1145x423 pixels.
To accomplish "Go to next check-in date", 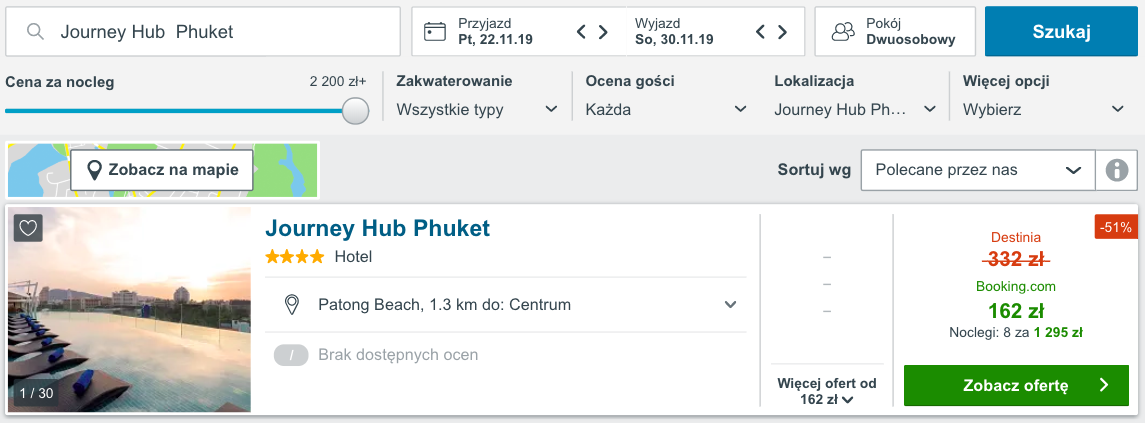I will pyautogui.click(x=603, y=32).
